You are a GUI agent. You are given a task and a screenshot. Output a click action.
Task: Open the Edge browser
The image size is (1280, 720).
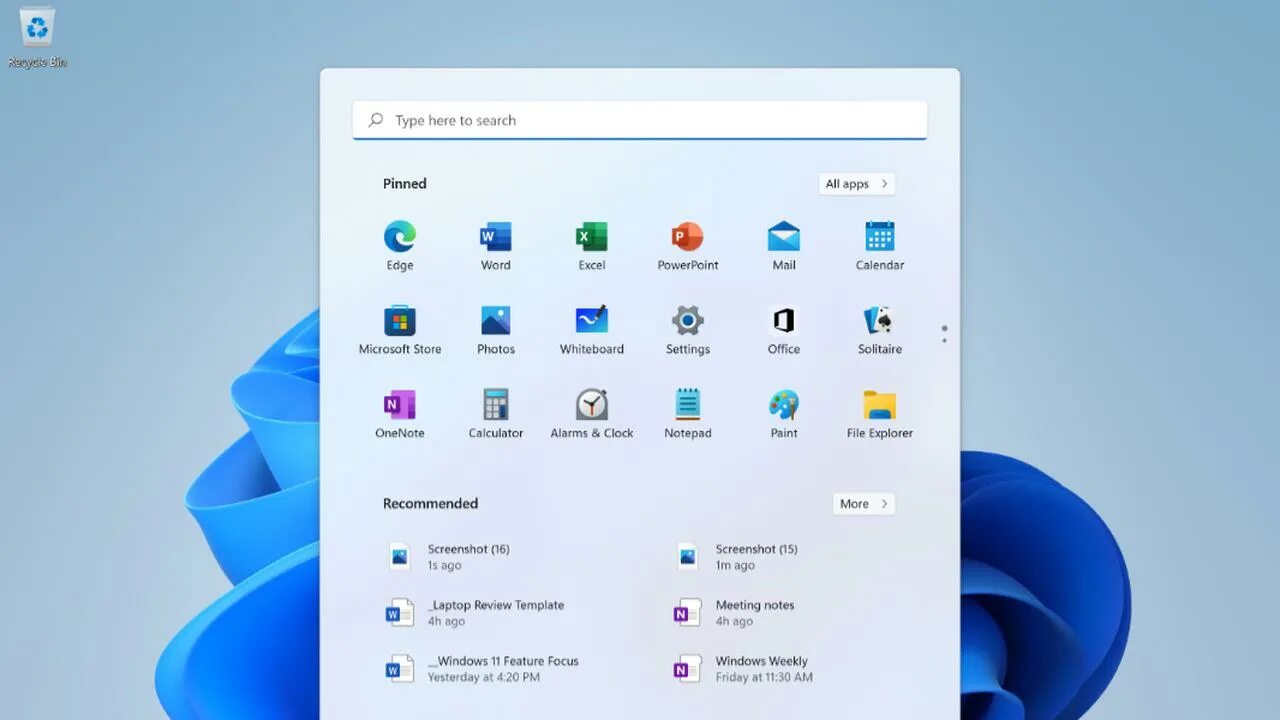[400, 246]
